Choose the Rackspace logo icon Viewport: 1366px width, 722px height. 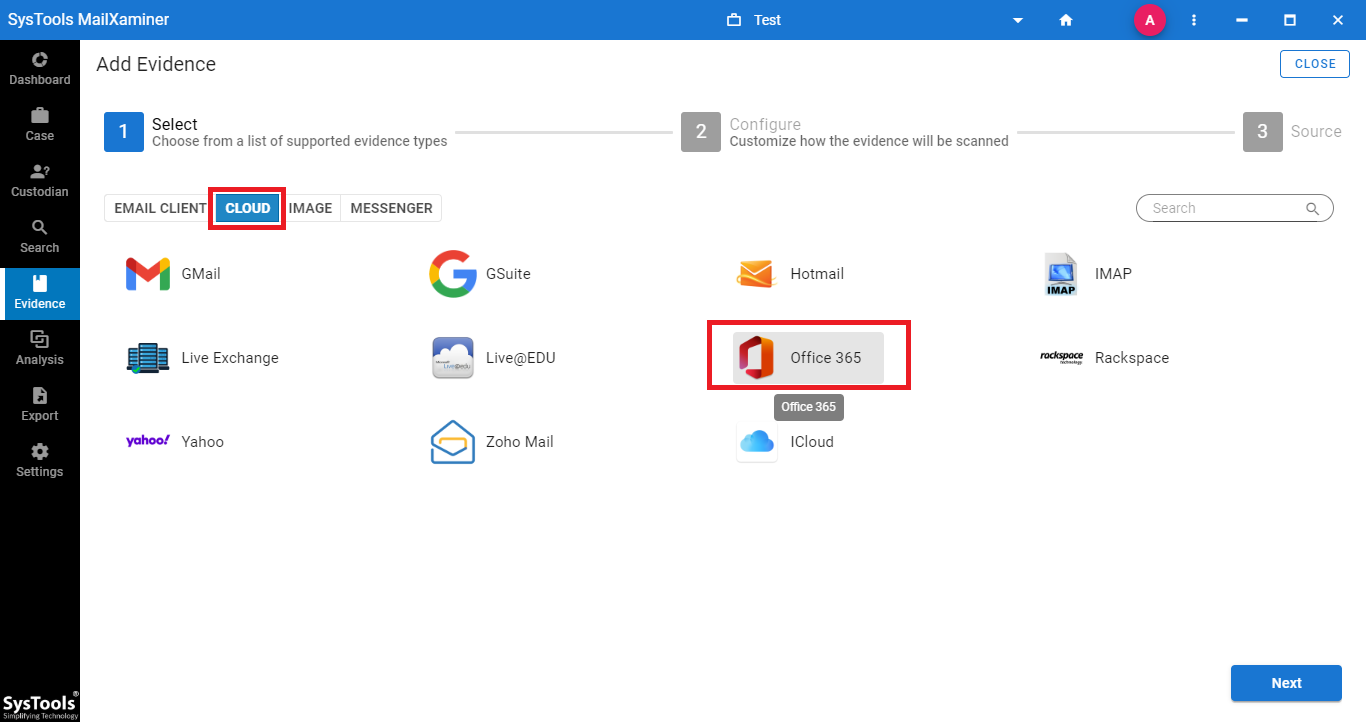[x=1061, y=358]
